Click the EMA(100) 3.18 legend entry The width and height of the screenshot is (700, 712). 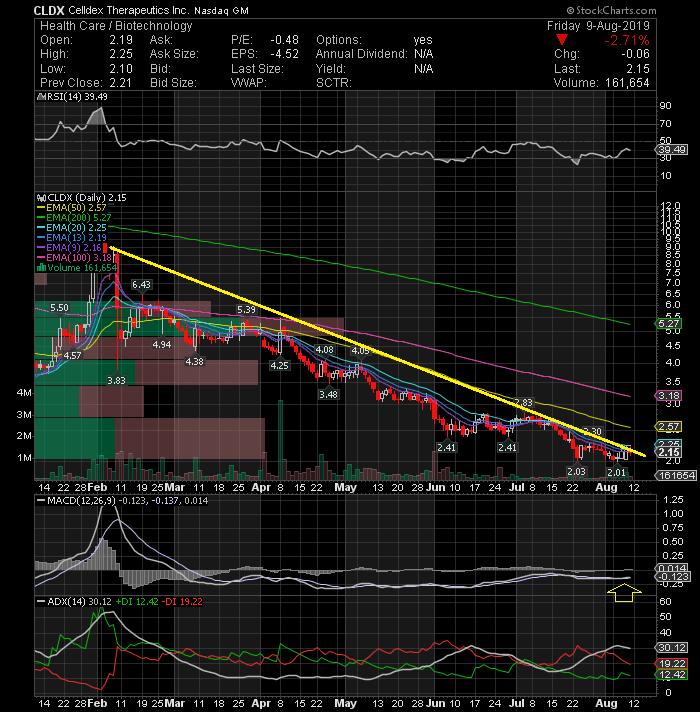74,257
